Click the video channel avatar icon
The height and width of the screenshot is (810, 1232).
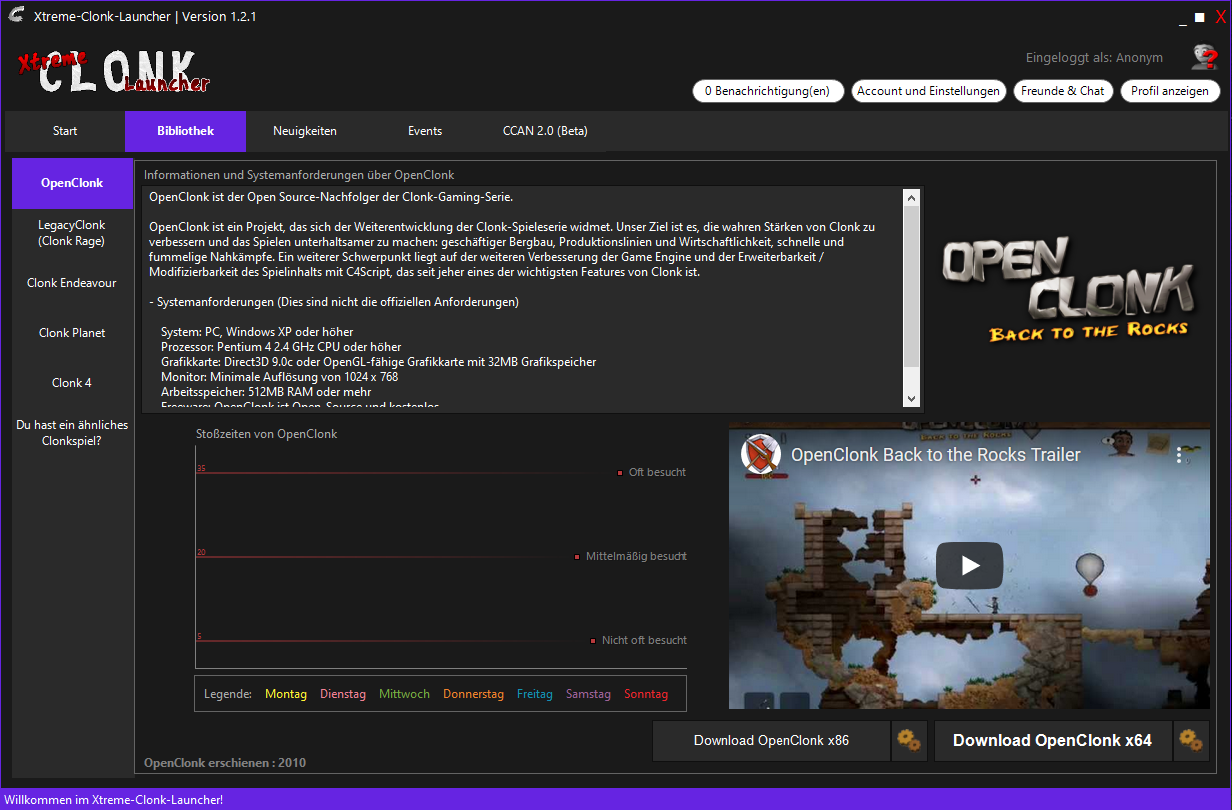coord(760,455)
